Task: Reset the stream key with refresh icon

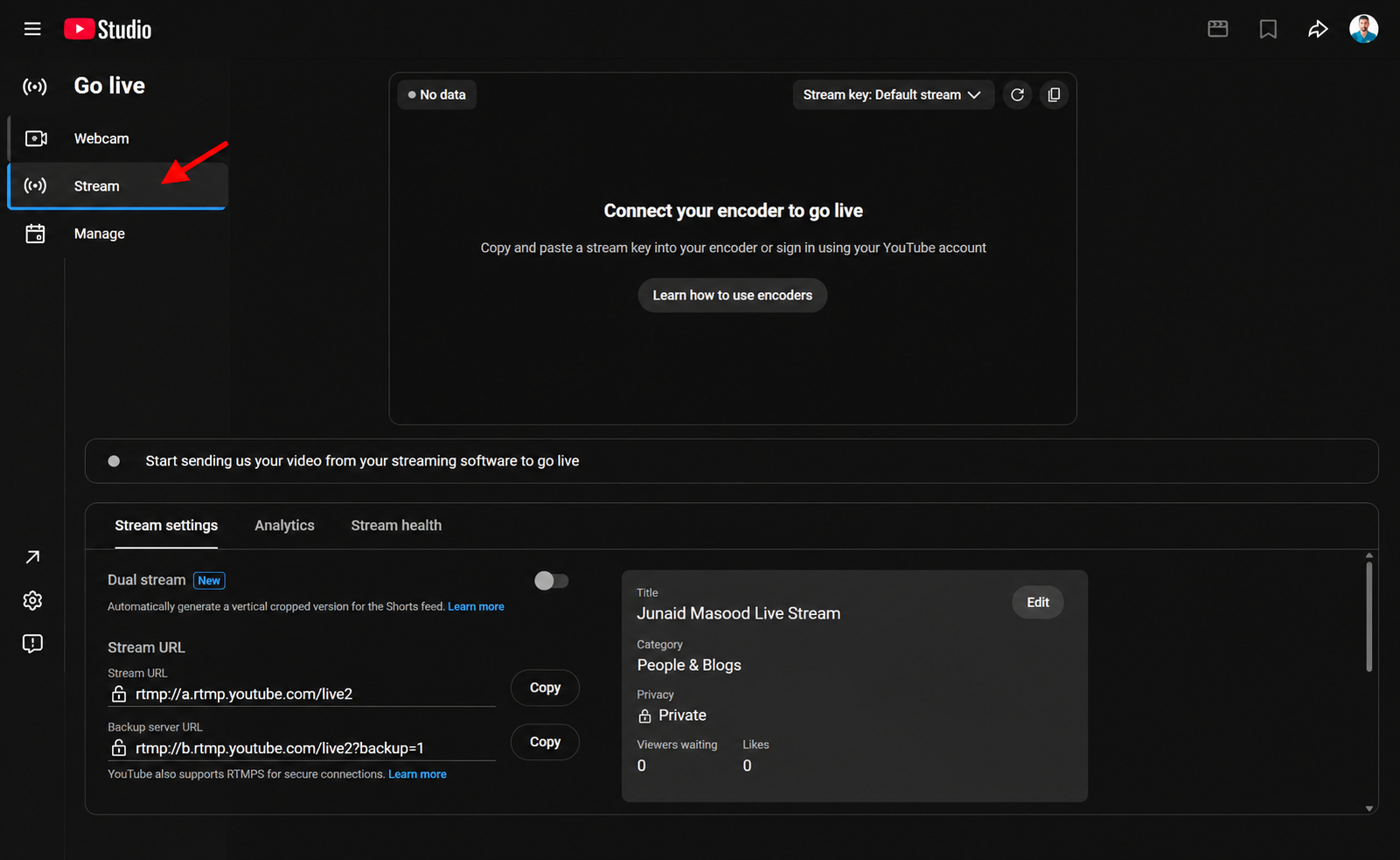Action: pyautogui.click(x=1017, y=94)
